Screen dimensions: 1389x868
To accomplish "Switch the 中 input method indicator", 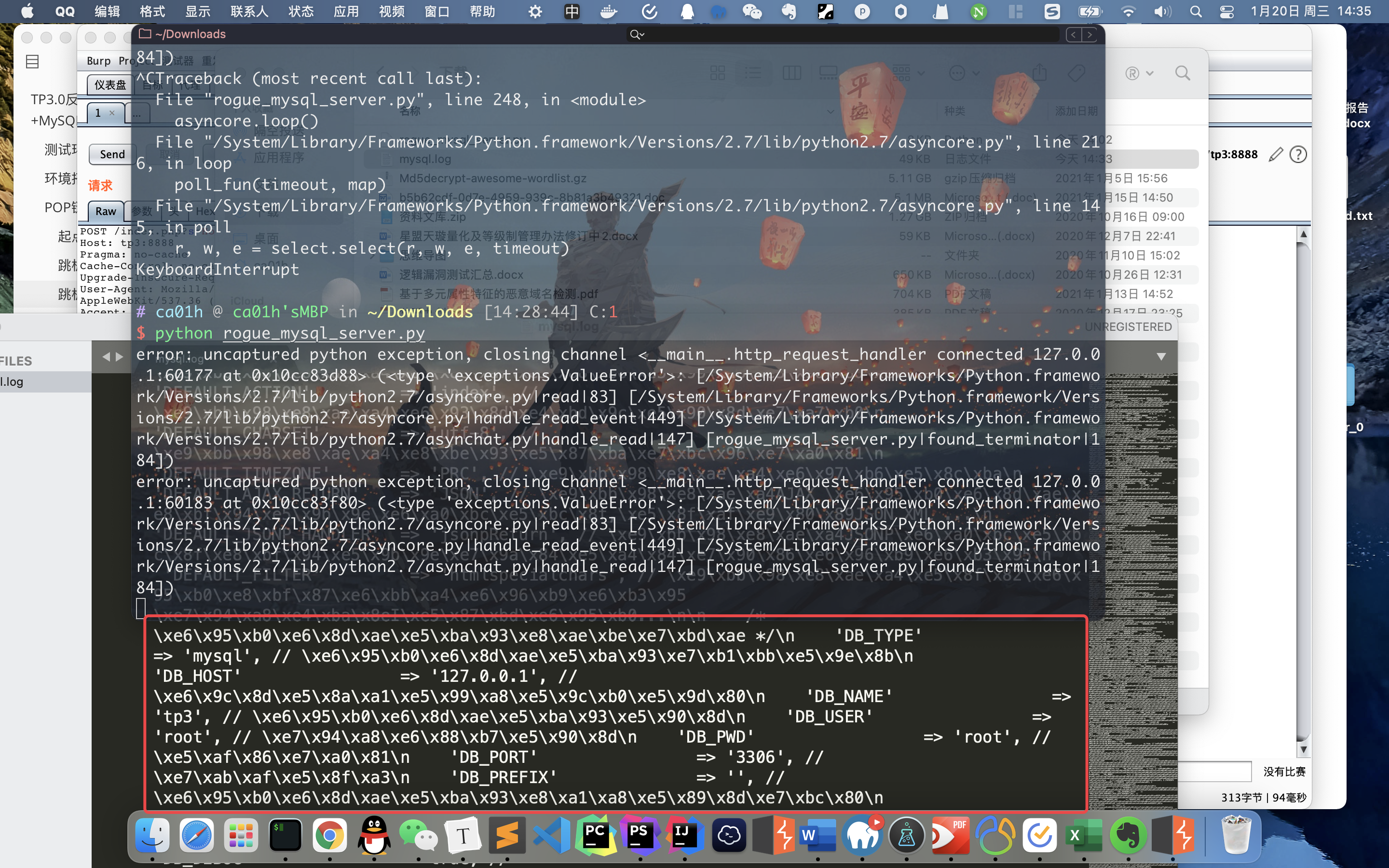I will 572,12.
